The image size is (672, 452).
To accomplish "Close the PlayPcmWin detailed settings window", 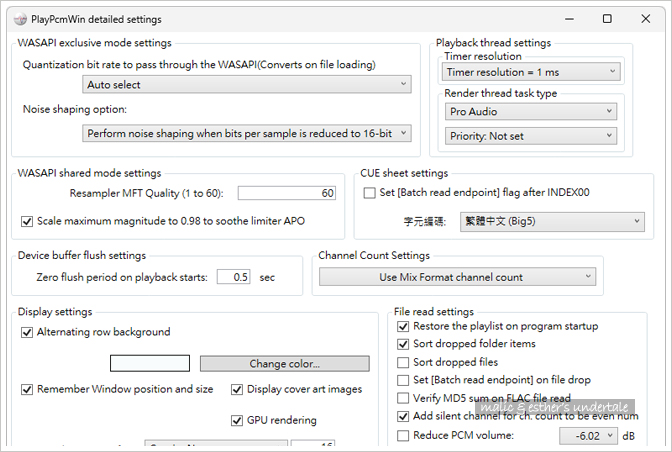I will (x=645, y=19).
